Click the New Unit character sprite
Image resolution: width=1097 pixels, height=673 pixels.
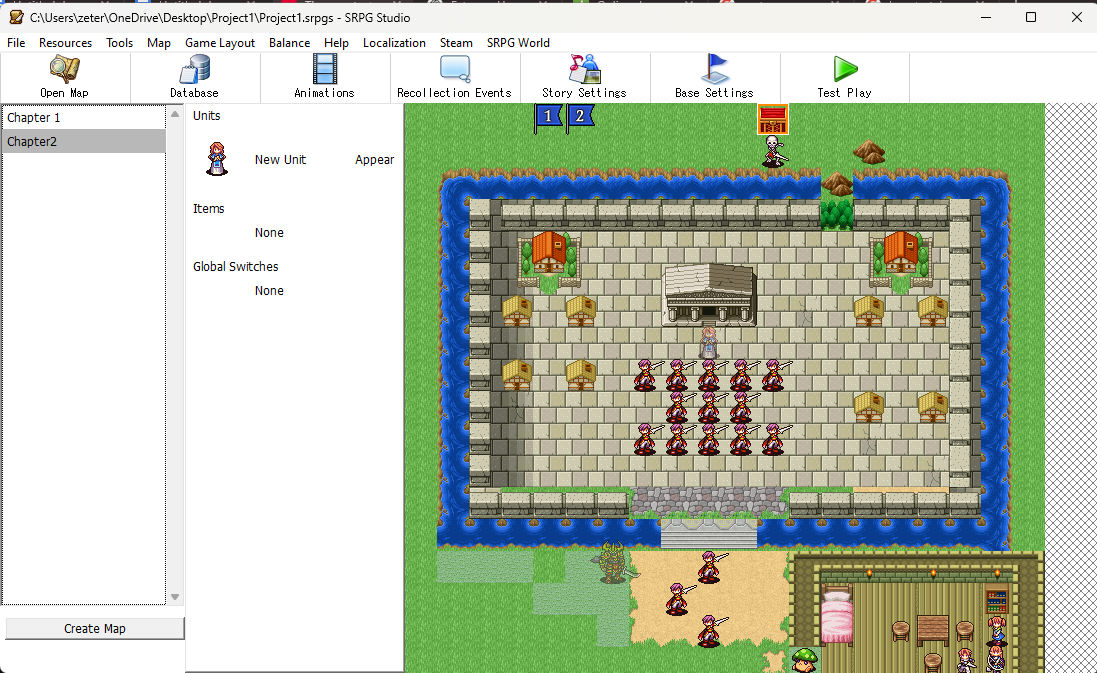tap(217, 159)
